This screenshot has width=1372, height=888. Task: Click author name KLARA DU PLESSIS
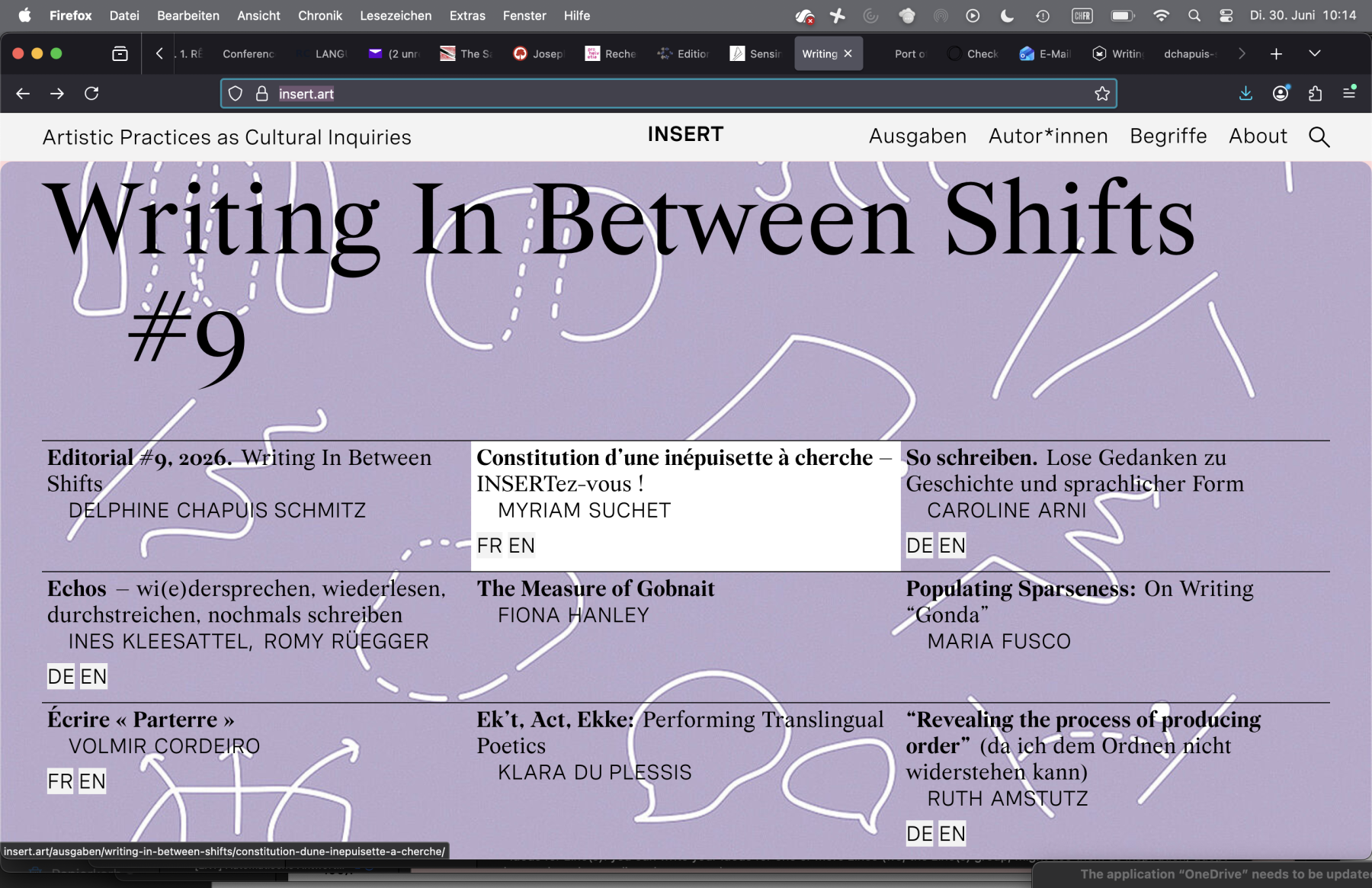click(x=595, y=772)
